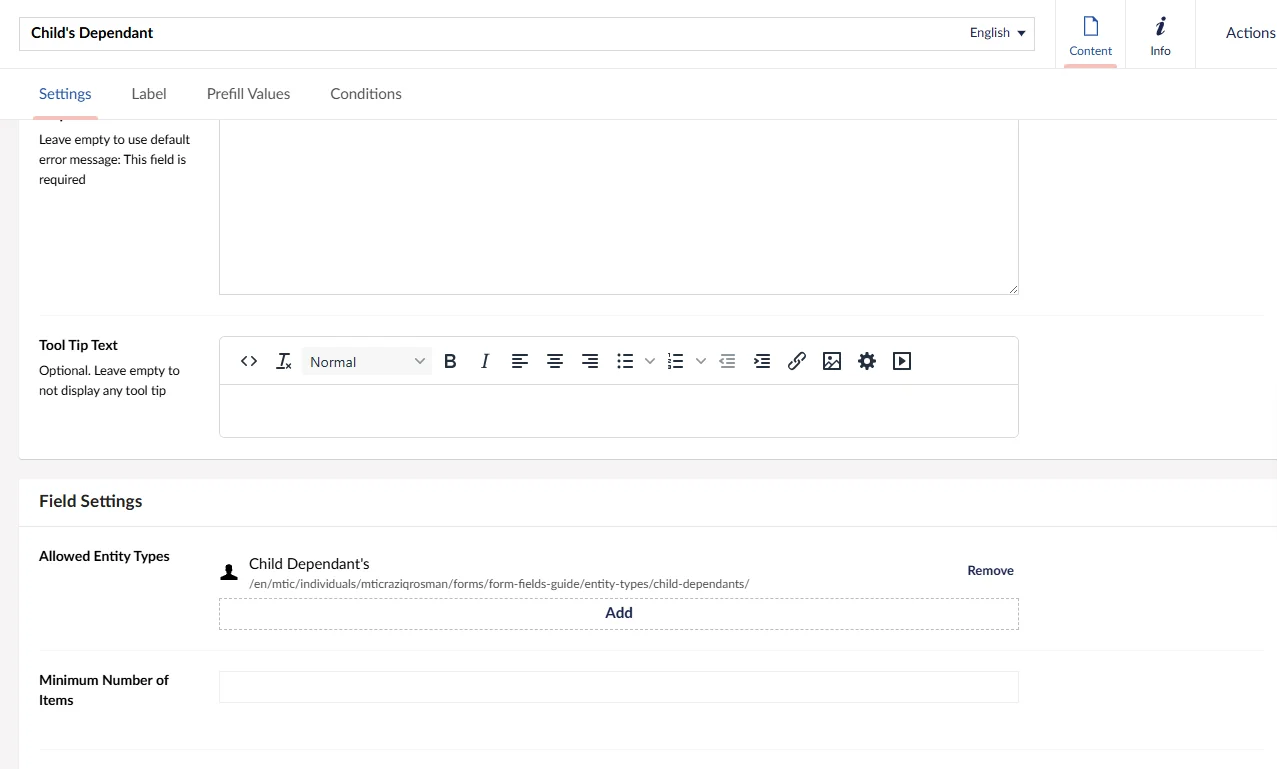Switch to the Prefill Values tab
Screen dimensions: 1277x769
[x=248, y=94]
